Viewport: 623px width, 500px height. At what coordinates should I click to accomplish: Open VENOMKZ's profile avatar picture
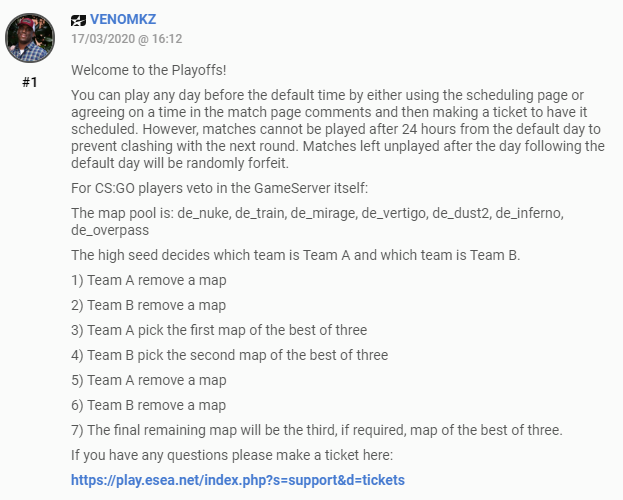[30, 38]
